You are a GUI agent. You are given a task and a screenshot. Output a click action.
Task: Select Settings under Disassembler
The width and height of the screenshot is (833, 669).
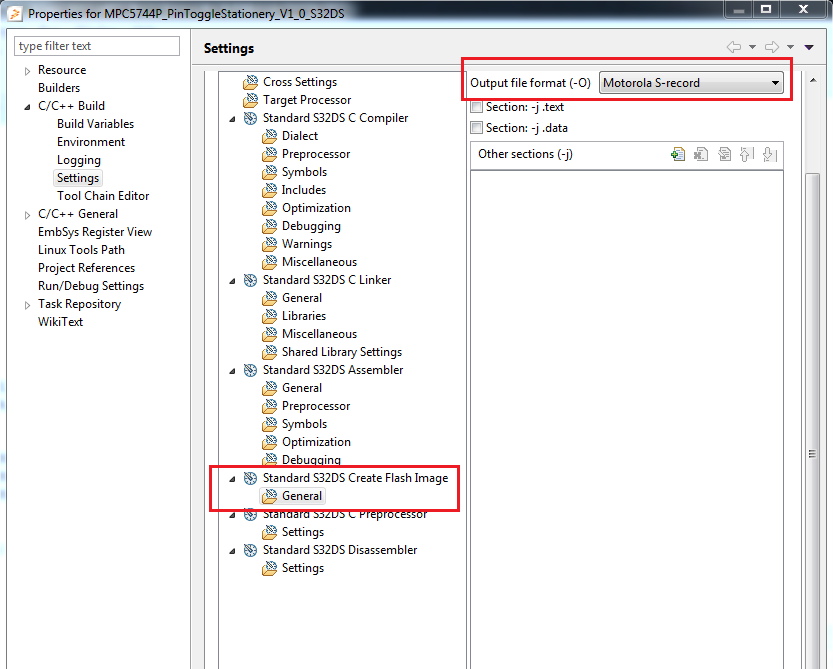pyautogui.click(x=303, y=568)
